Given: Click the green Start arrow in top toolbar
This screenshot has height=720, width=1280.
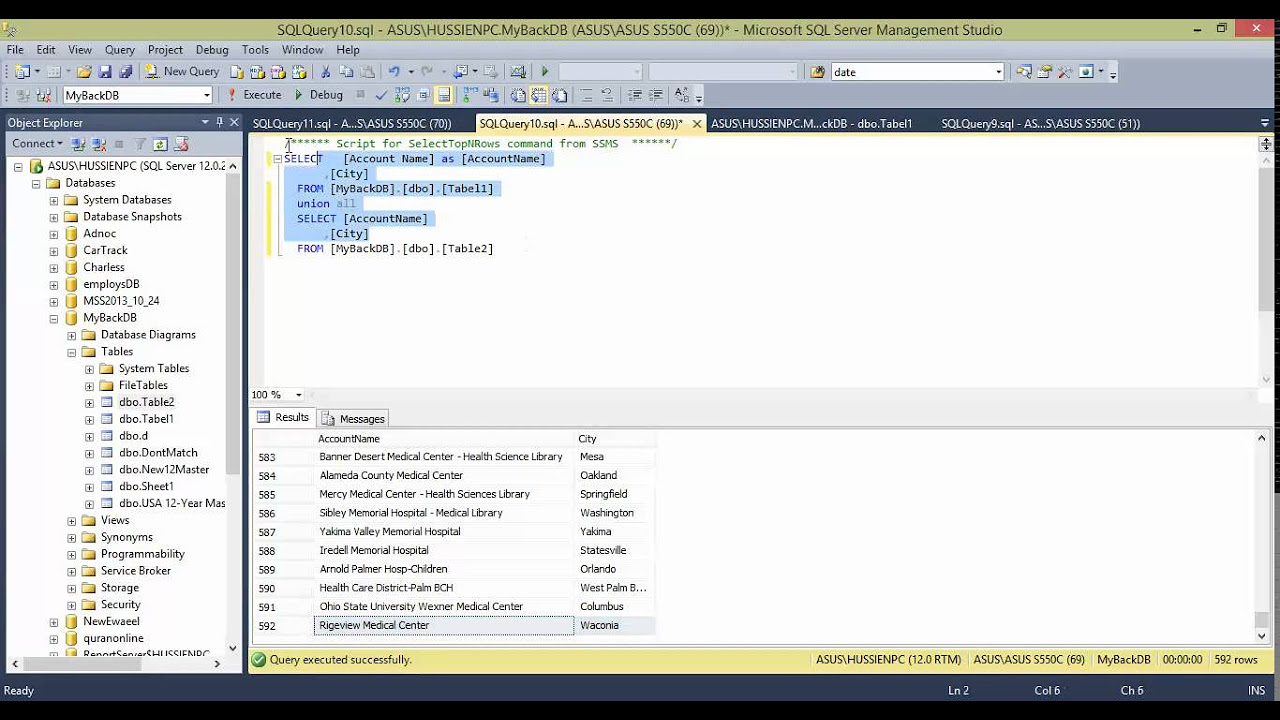Looking at the screenshot, I should (545, 72).
